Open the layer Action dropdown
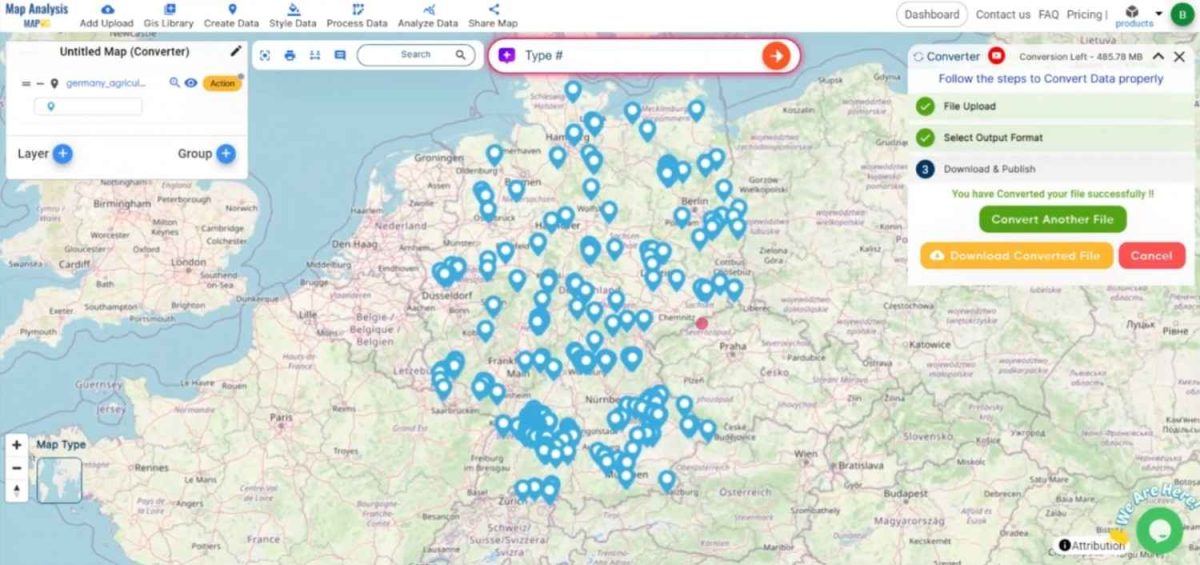 click(222, 83)
